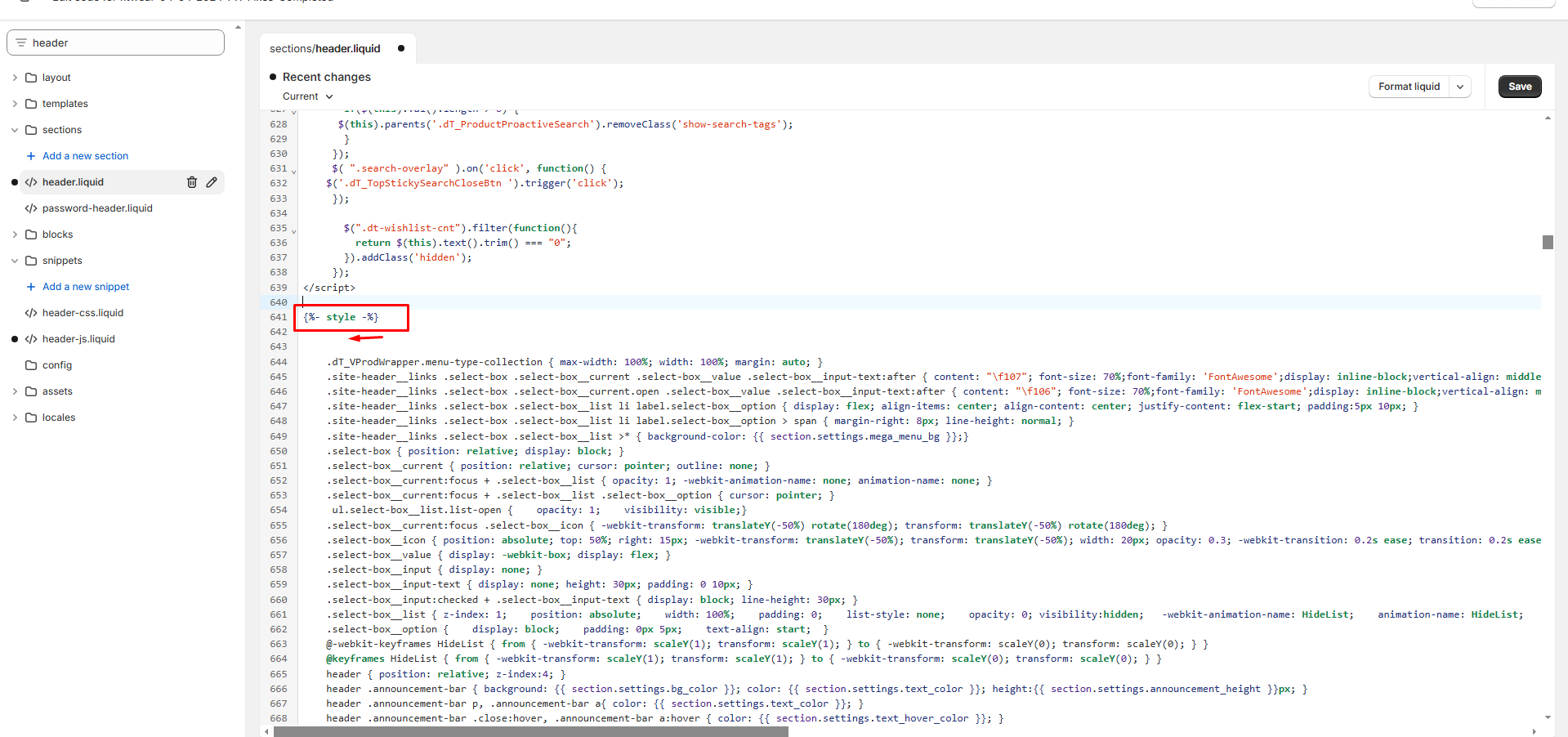Click the code icon for password-header.liquid
Image resolution: width=1568 pixels, height=737 pixels.
[x=31, y=208]
